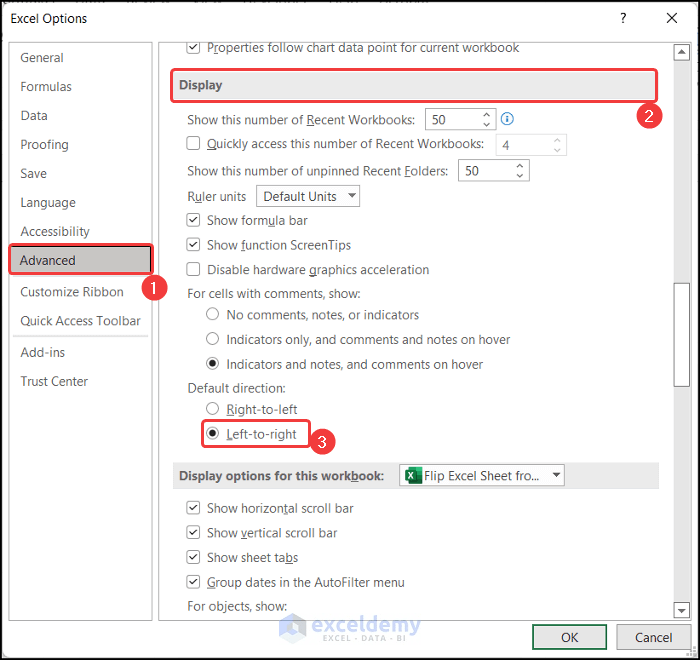The height and width of the screenshot is (660, 700).
Task: Select Indicators only, comments on hover
Action: point(212,339)
